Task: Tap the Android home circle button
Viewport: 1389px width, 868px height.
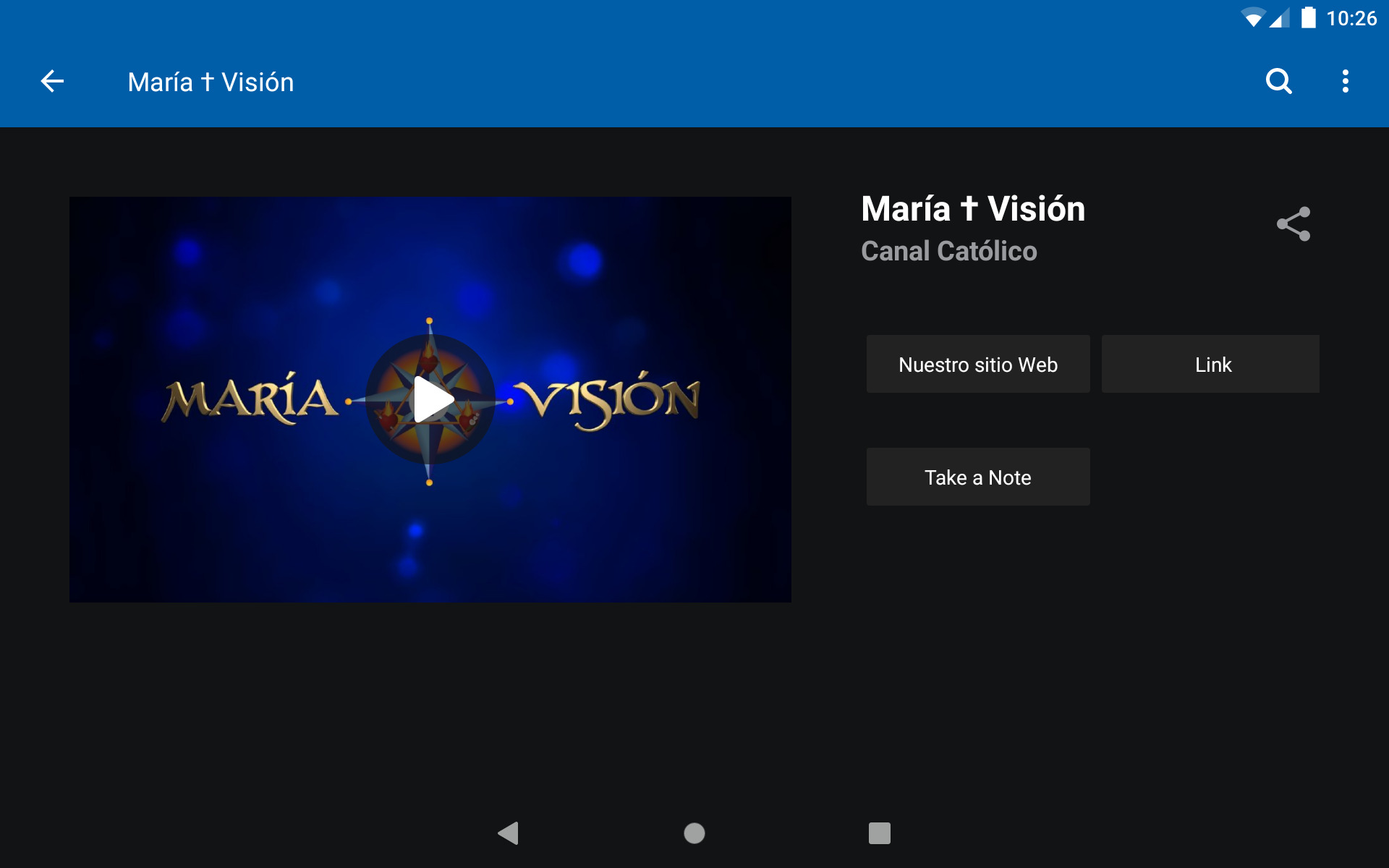Action: tap(694, 833)
